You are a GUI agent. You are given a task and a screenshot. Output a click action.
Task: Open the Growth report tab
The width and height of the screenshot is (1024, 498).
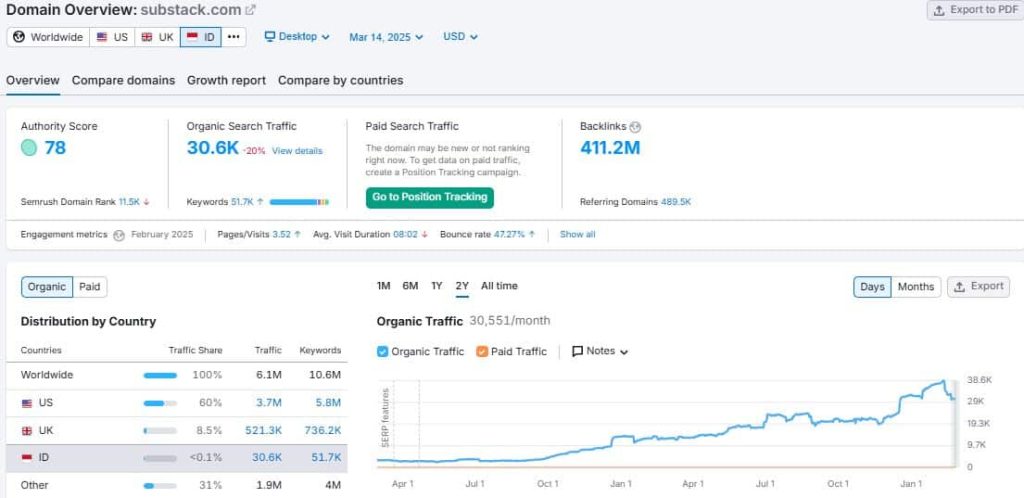pos(226,80)
